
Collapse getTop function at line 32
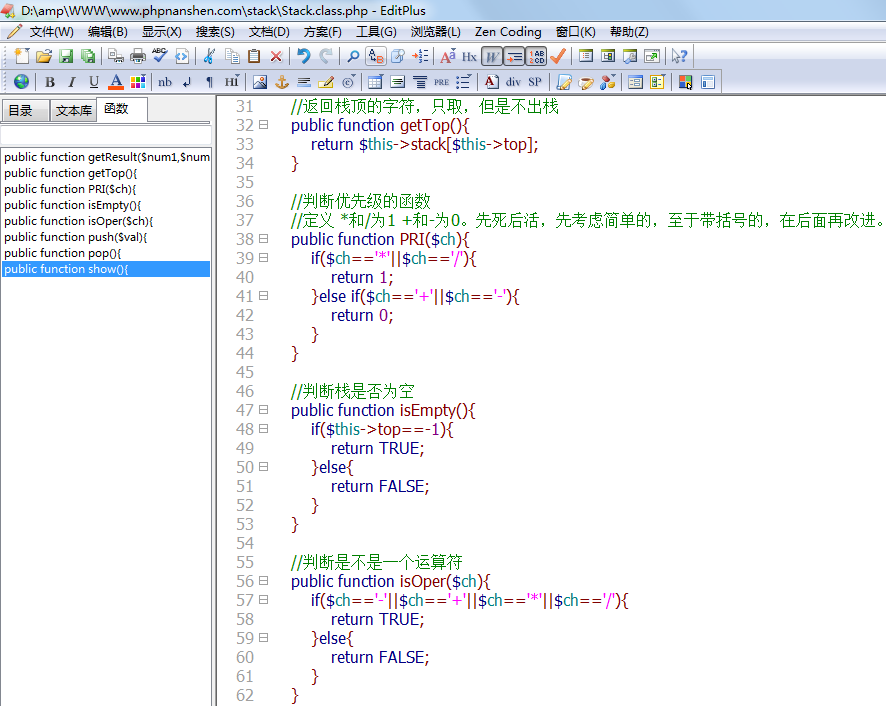(263, 125)
